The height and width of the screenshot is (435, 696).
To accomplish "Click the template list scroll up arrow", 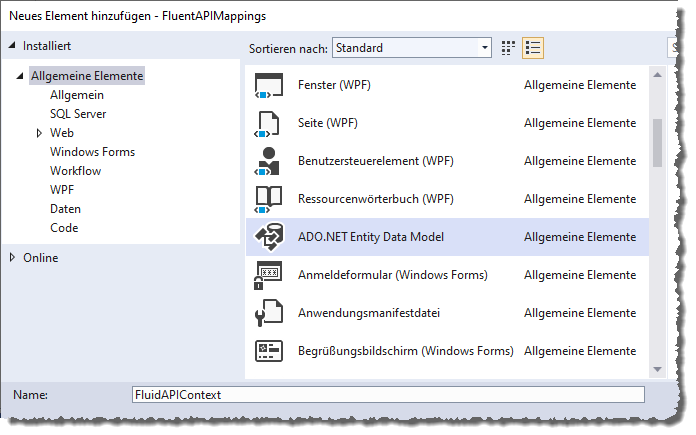I will click(657, 75).
